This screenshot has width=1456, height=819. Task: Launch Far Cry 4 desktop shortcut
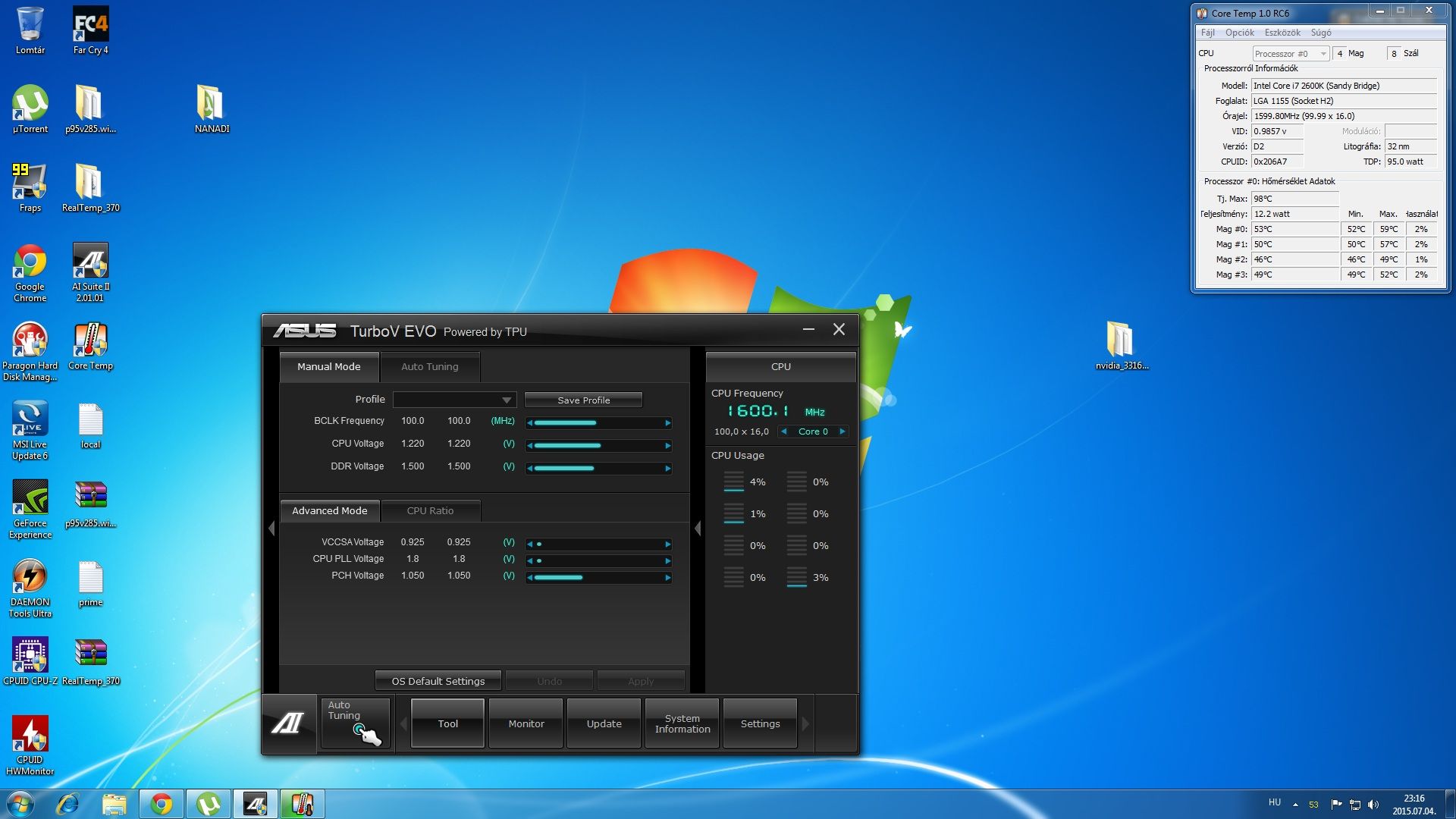pos(90,30)
